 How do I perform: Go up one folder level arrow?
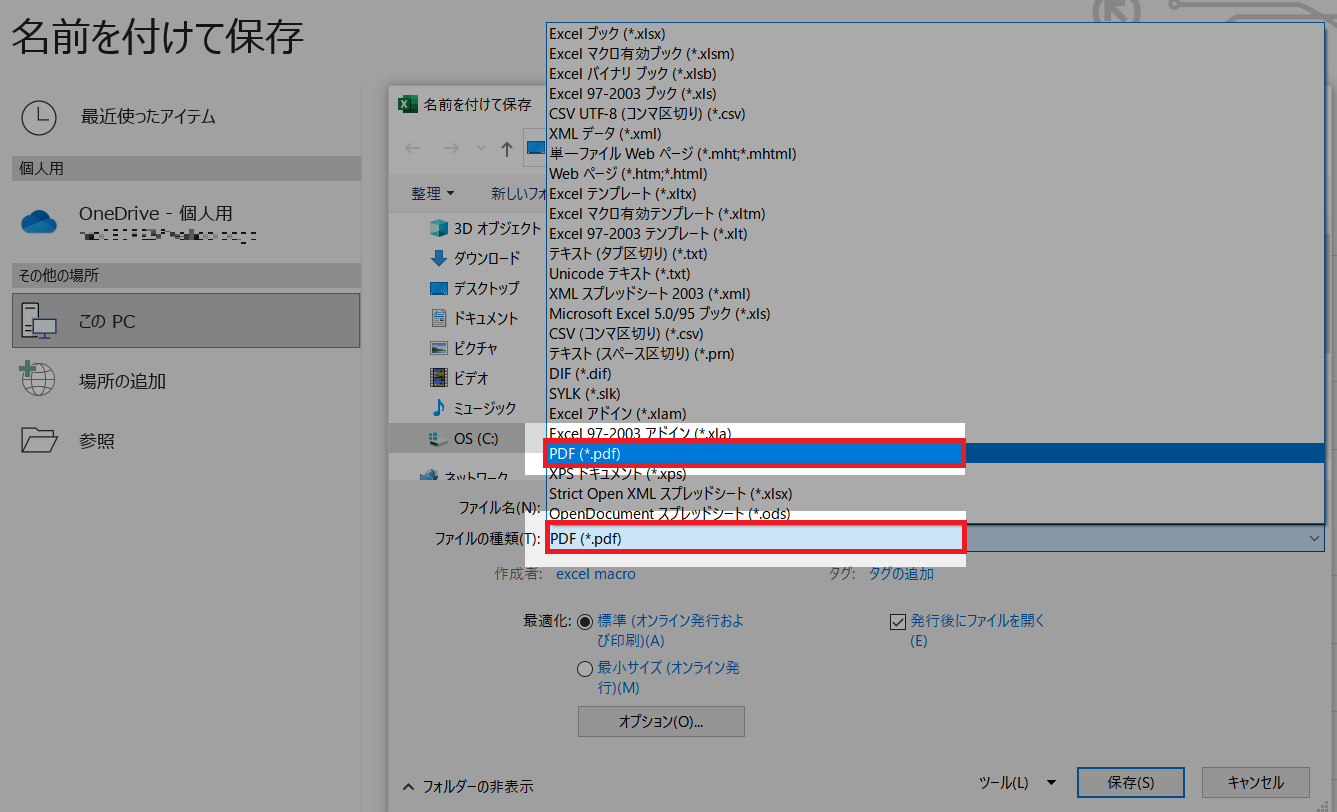507,149
